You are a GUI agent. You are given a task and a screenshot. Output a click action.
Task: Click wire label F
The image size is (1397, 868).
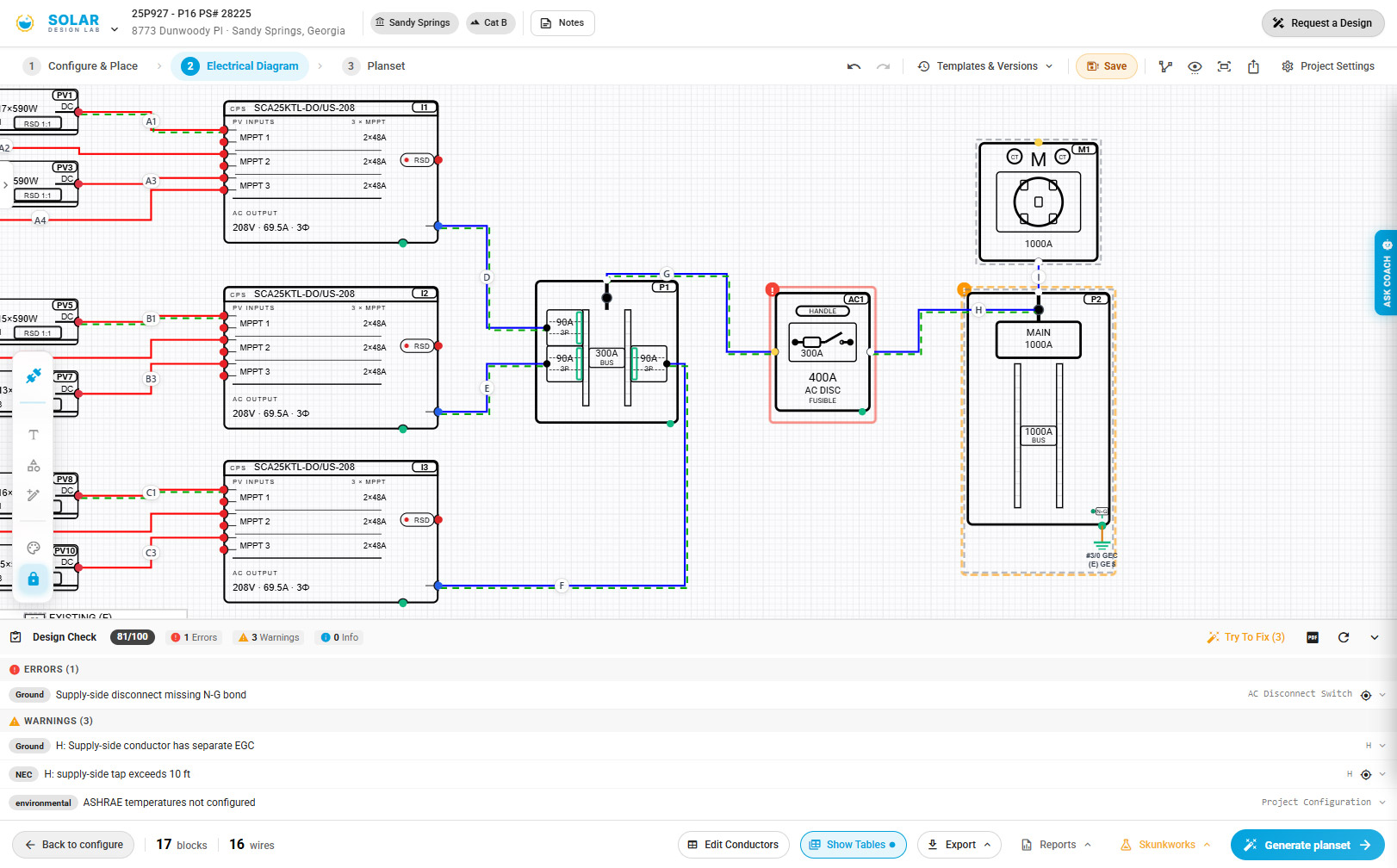[562, 586]
